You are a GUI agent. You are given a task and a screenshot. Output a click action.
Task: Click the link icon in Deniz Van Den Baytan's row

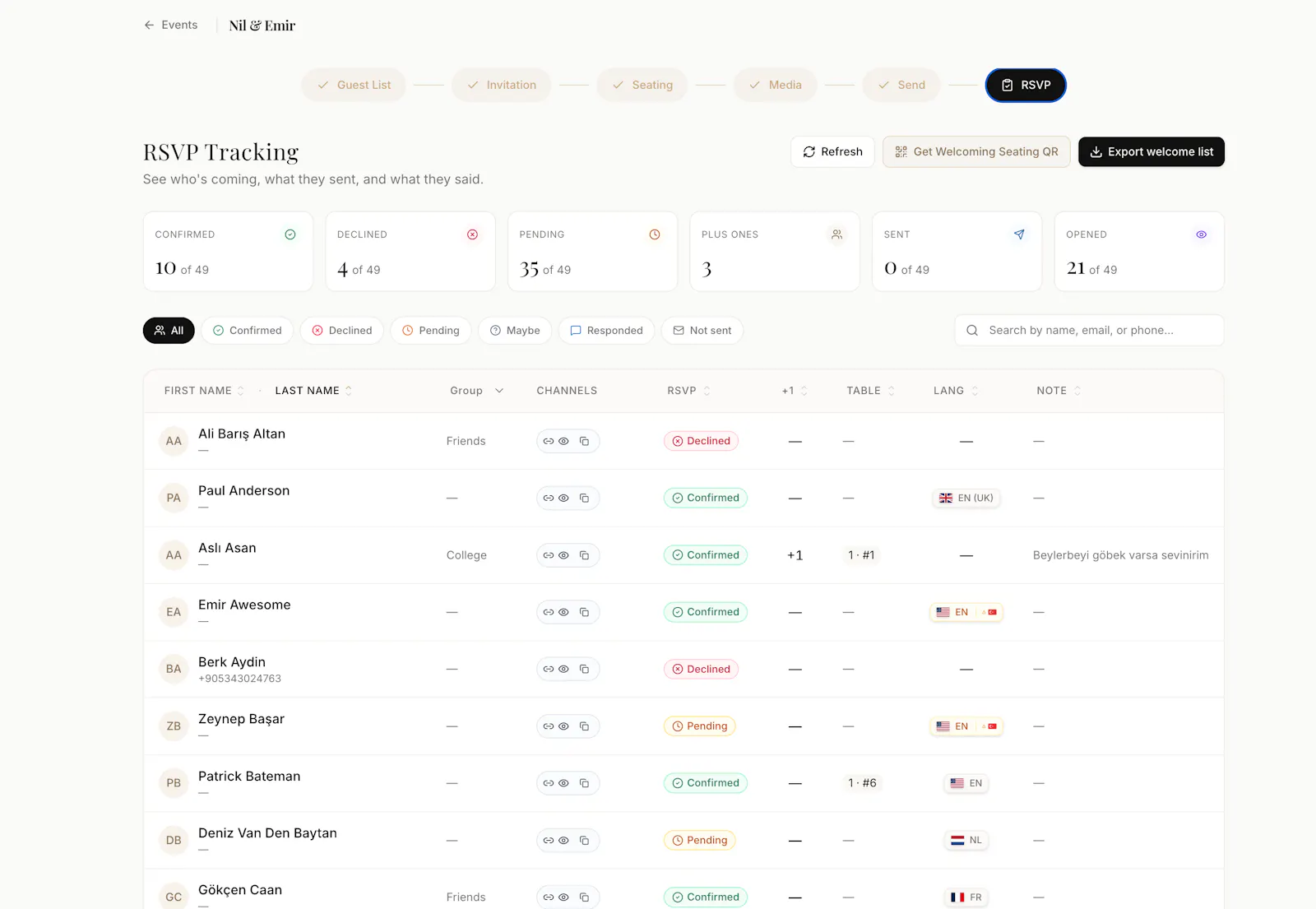coord(549,840)
